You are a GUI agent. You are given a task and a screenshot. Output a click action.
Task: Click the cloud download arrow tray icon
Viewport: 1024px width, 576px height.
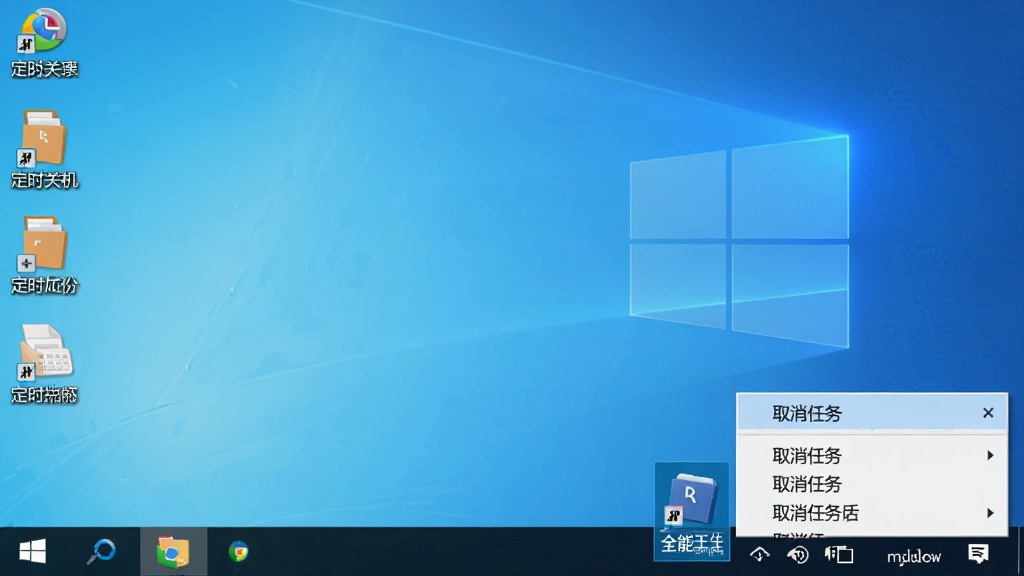[x=760, y=555]
